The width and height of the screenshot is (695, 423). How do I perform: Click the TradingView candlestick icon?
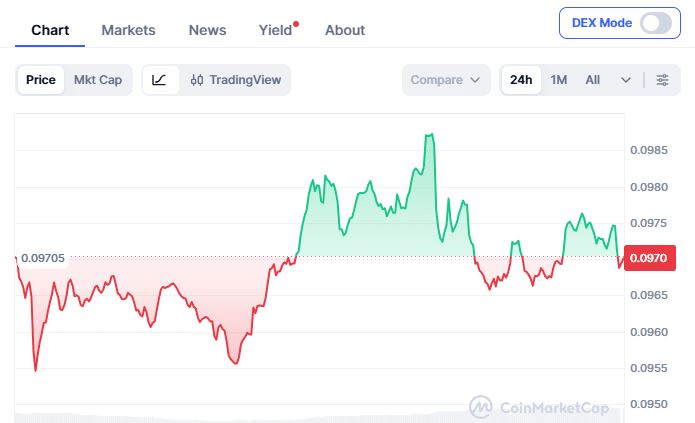(x=197, y=80)
